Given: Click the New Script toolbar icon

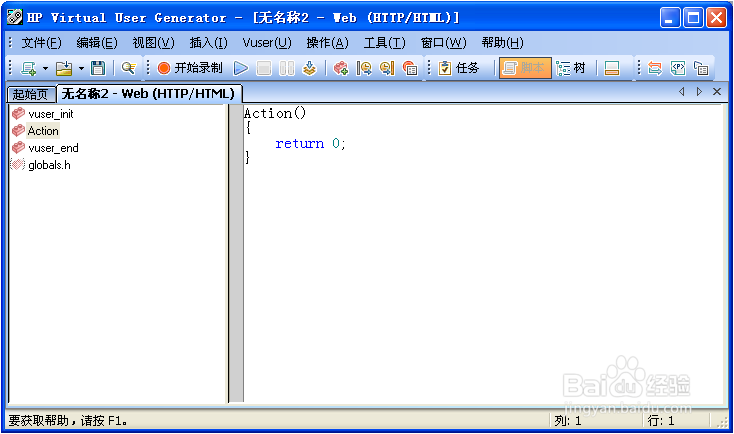Looking at the screenshot, I should pos(29,68).
